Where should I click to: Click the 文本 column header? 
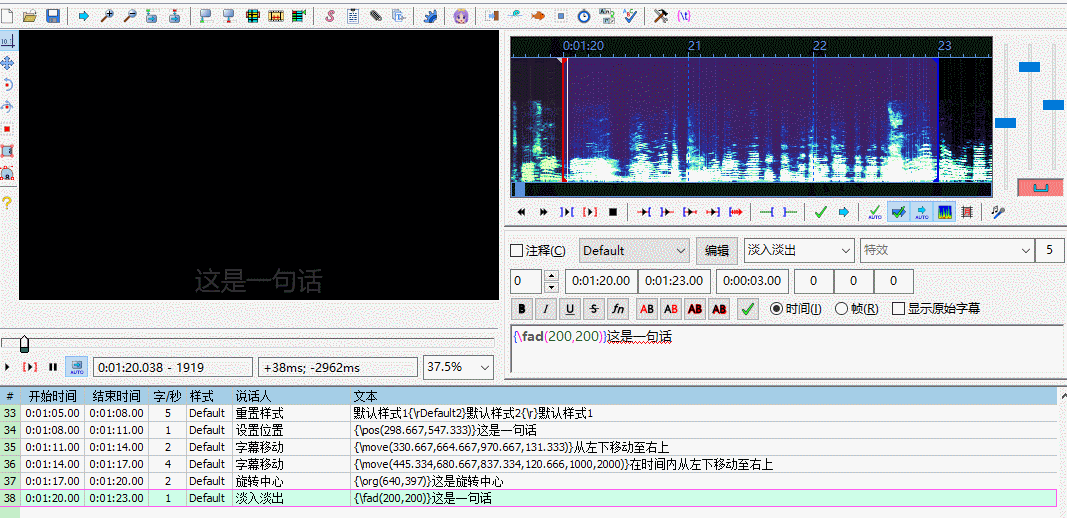click(x=366, y=396)
